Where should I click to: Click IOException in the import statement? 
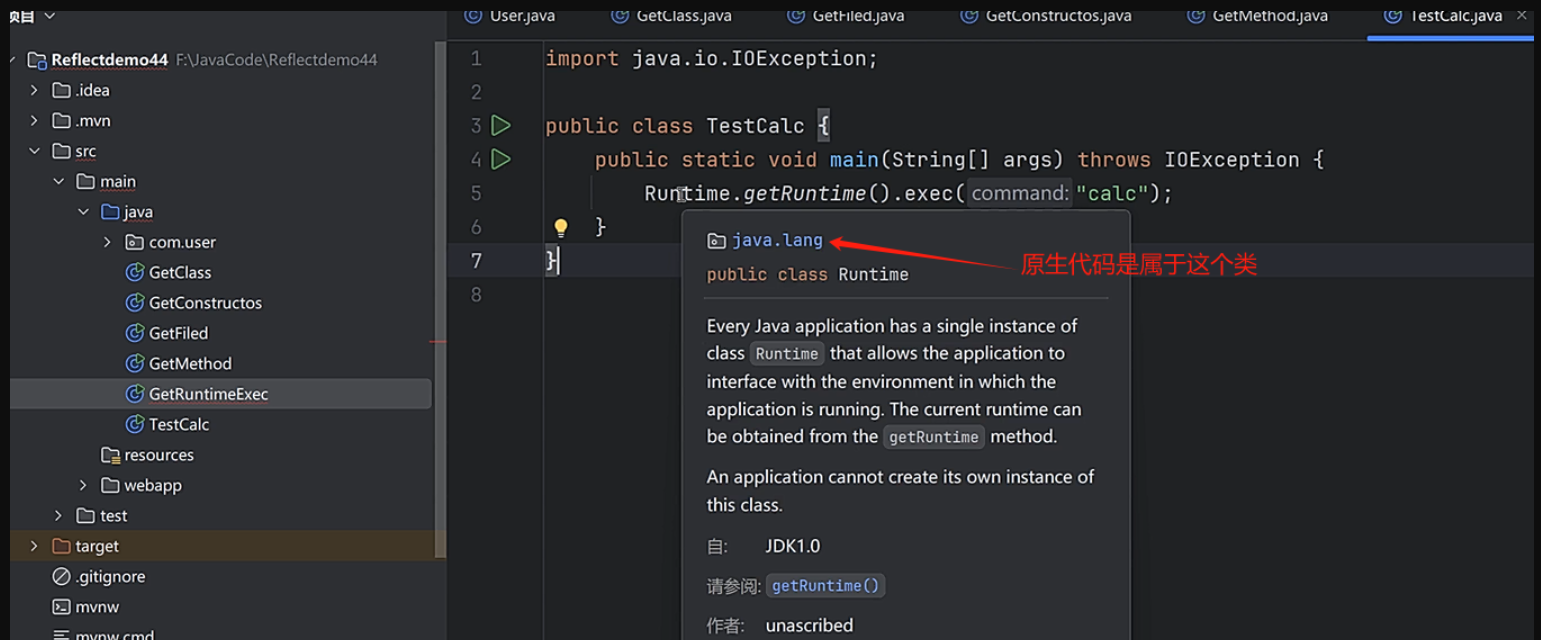click(798, 59)
